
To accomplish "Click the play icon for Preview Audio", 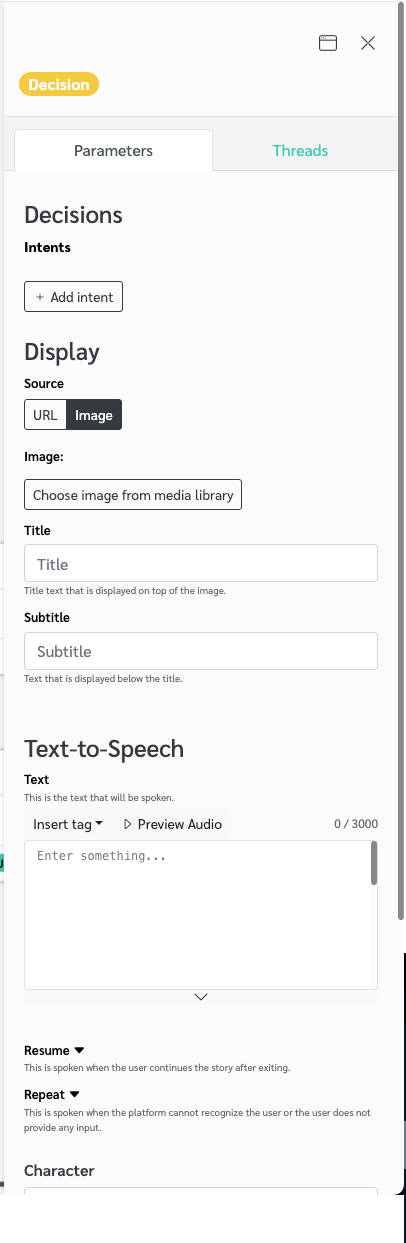I will click(x=127, y=824).
